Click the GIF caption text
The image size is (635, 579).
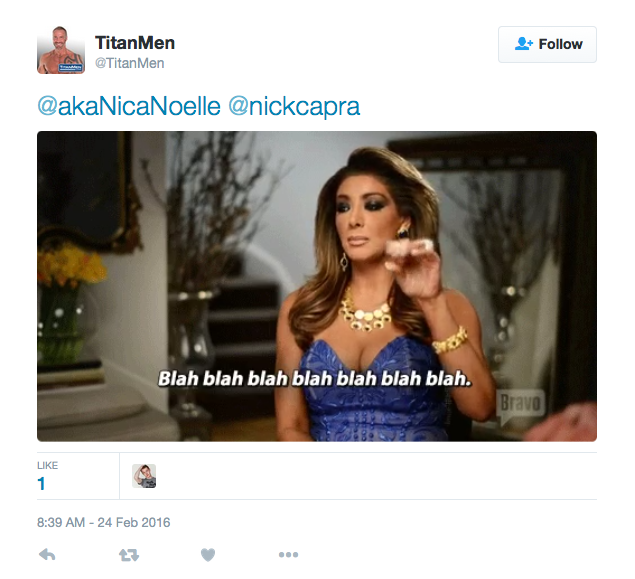315,379
